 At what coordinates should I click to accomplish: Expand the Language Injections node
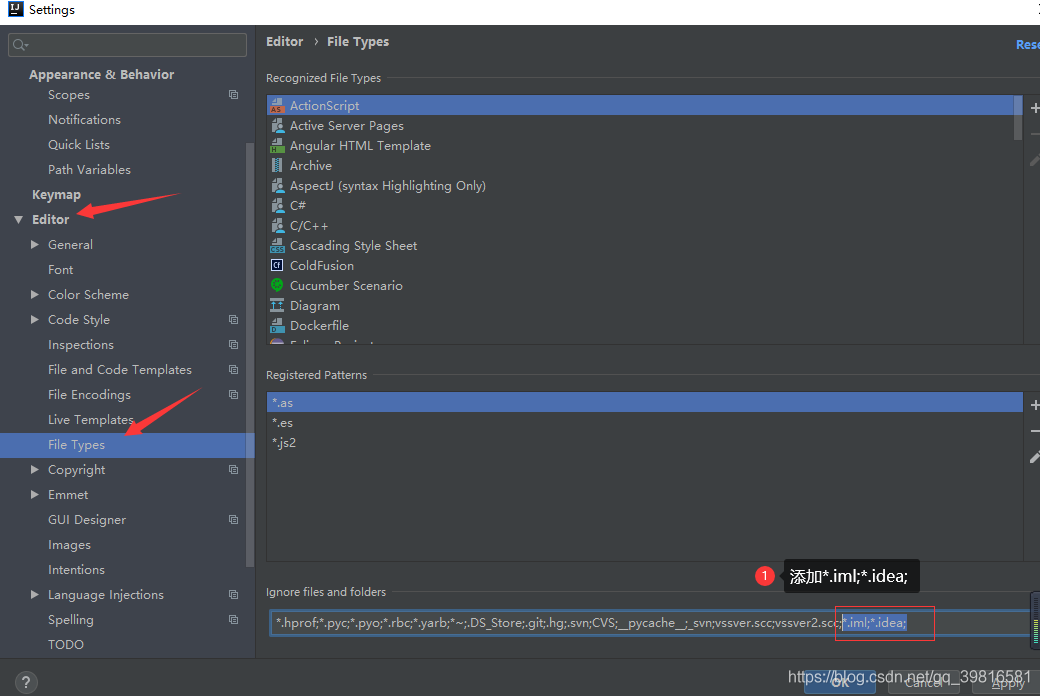34,594
